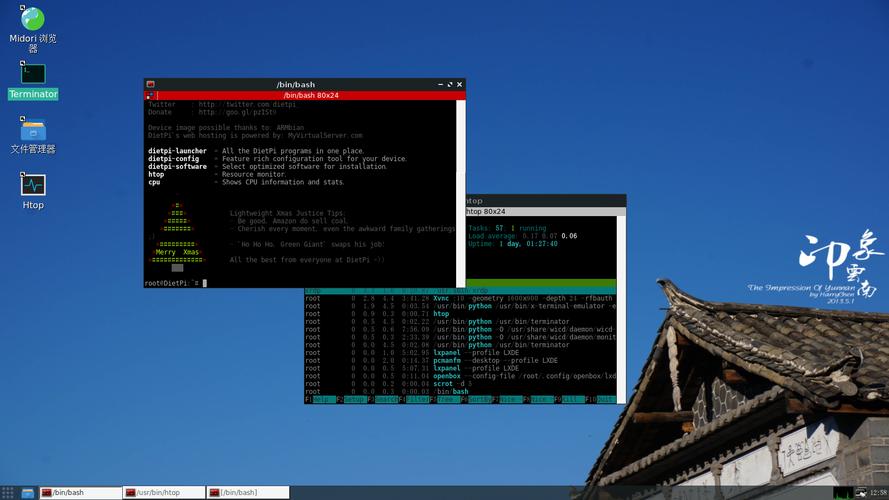Click the network monitor tray icon
889x500 pixels.
click(x=861, y=493)
